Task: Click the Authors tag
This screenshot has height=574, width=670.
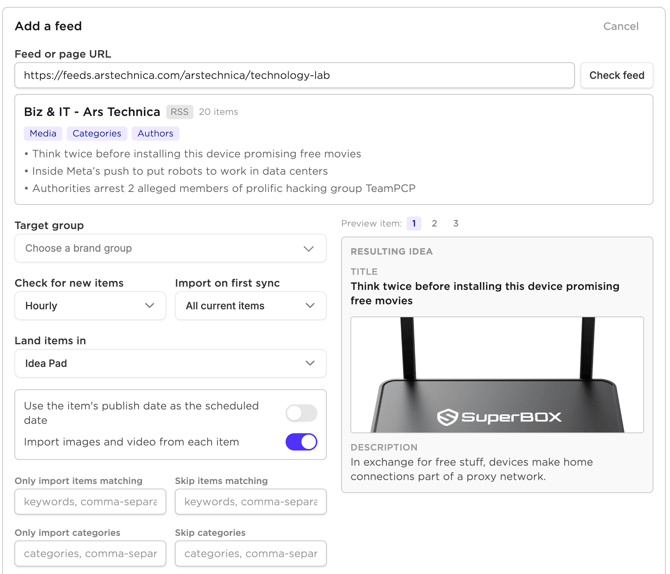Action: [x=155, y=133]
